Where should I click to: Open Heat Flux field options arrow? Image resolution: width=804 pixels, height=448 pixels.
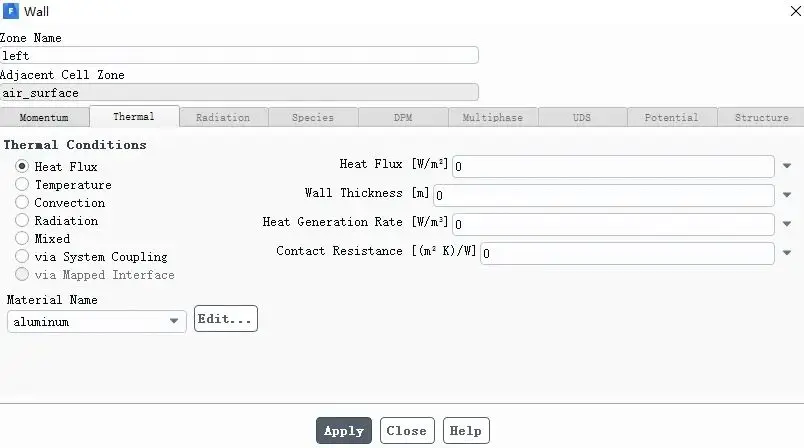click(x=787, y=166)
